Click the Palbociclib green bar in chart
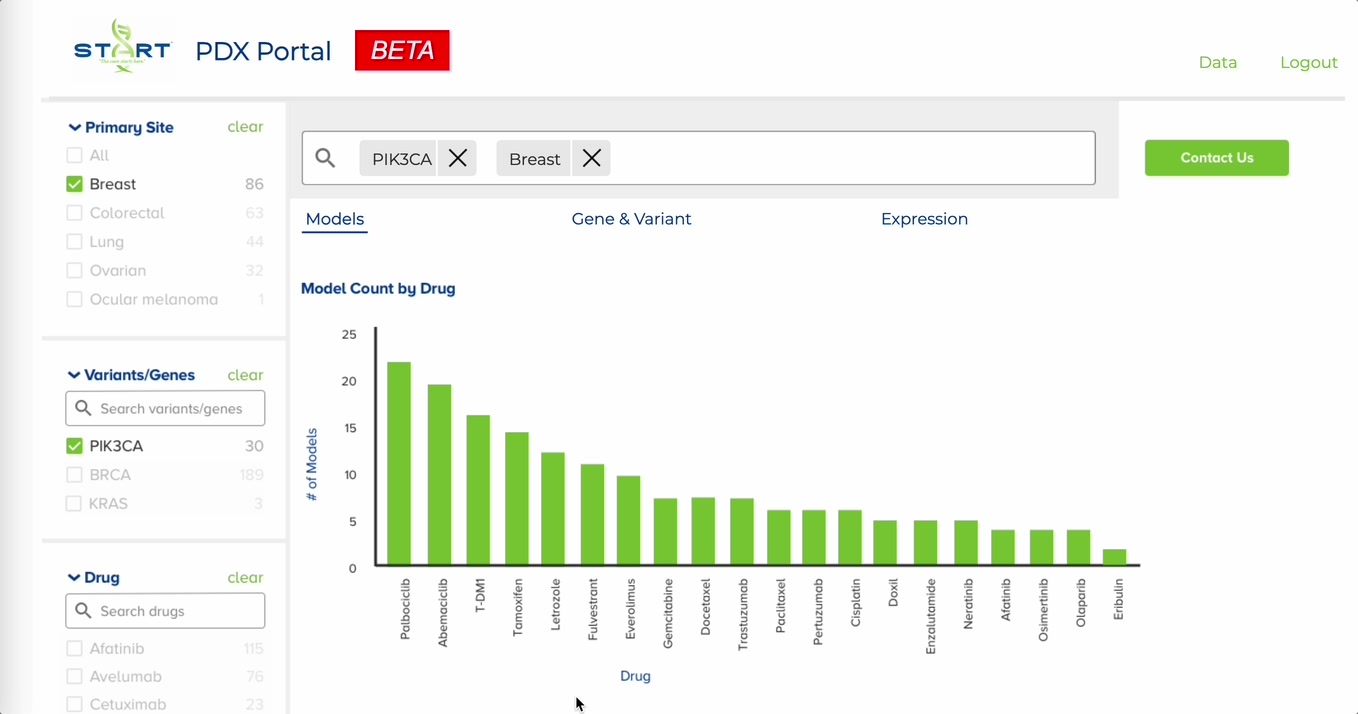The image size is (1358, 714). 399,464
